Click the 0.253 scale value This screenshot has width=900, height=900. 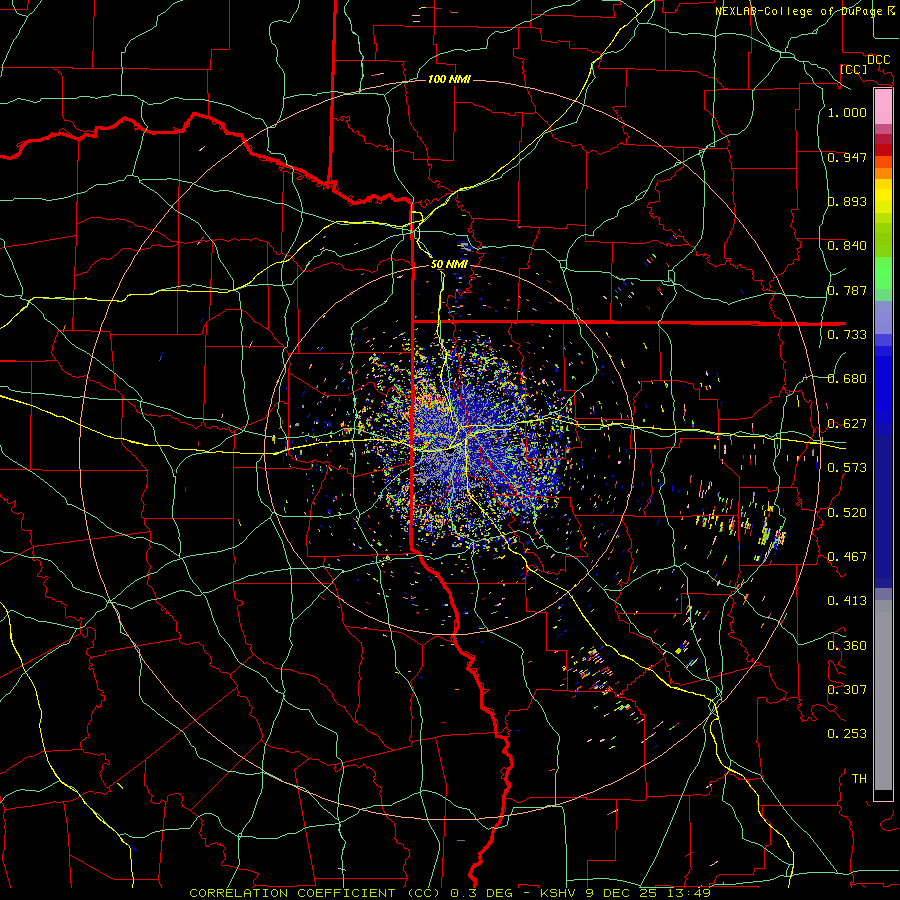[847, 734]
